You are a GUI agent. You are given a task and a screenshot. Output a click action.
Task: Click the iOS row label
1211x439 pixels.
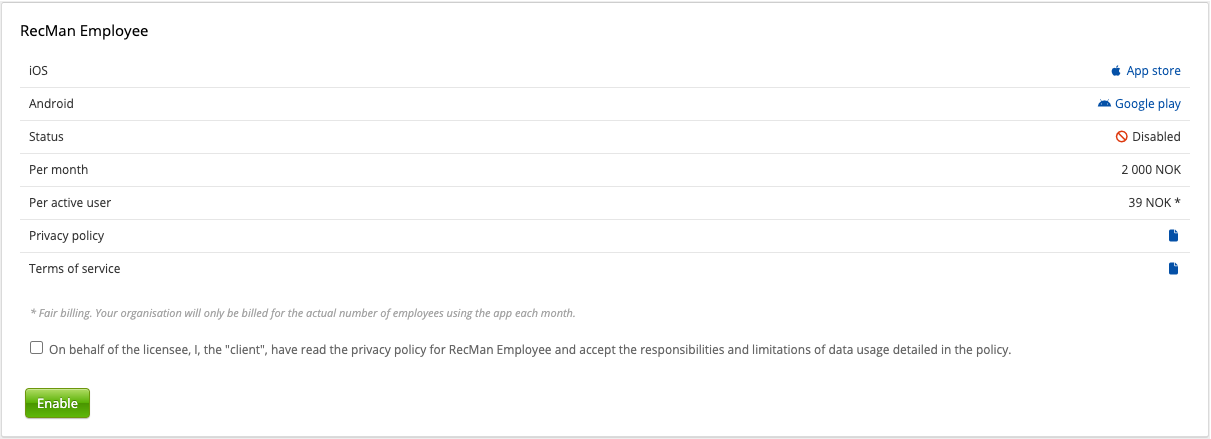(39, 71)
